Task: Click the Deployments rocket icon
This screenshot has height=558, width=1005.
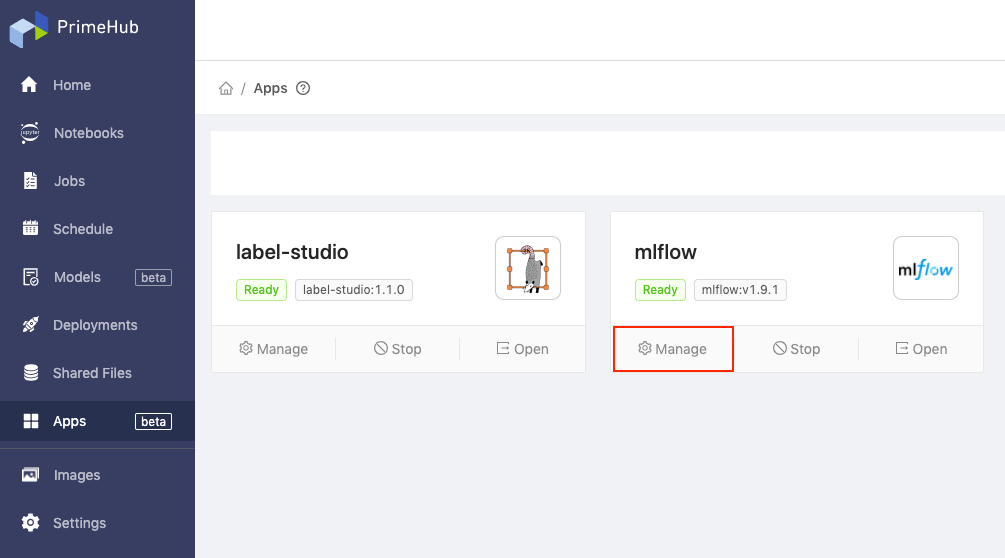Action: coord(30,325)
